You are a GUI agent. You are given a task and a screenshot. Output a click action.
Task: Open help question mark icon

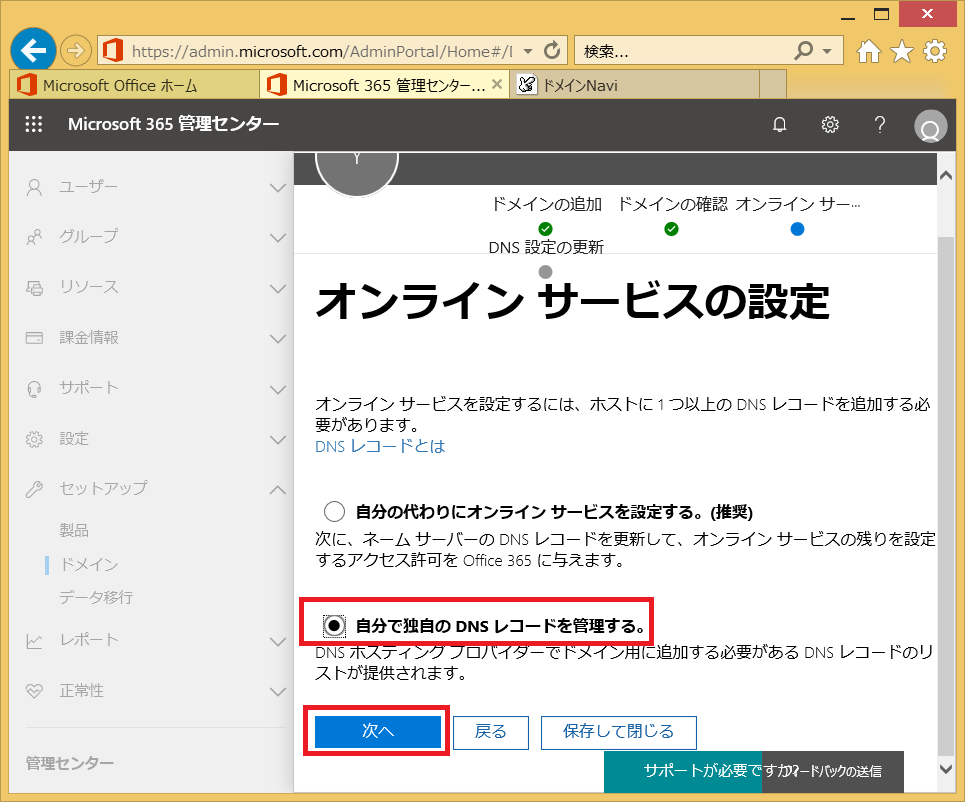click(880, 125)
